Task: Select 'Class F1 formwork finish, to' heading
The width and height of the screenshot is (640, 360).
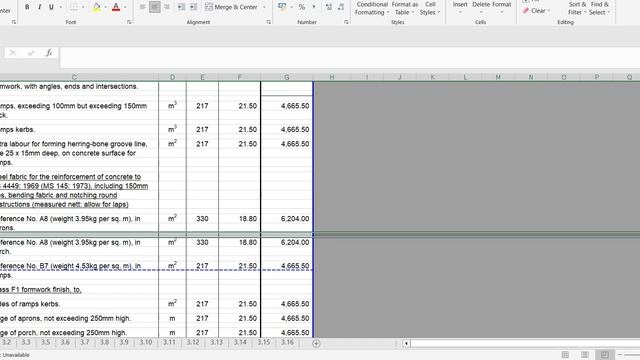Action: point(41,290)
